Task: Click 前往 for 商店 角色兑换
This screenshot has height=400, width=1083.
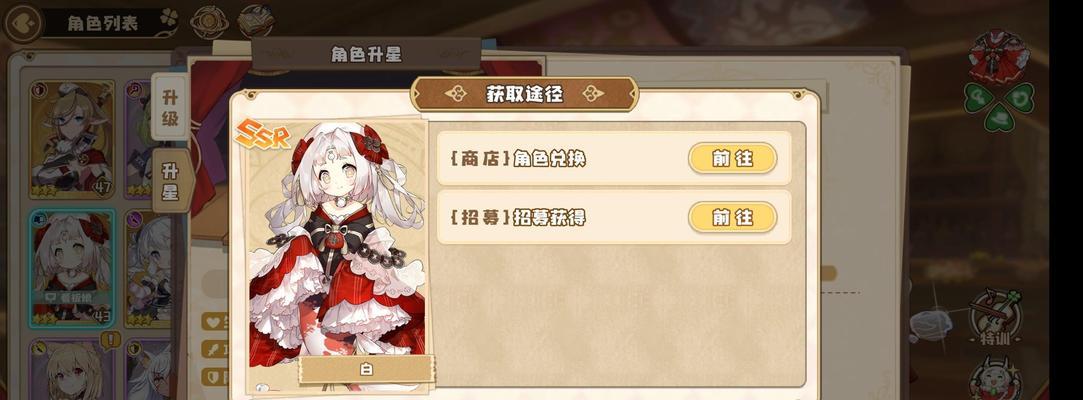Action: (x=732, y=158)
